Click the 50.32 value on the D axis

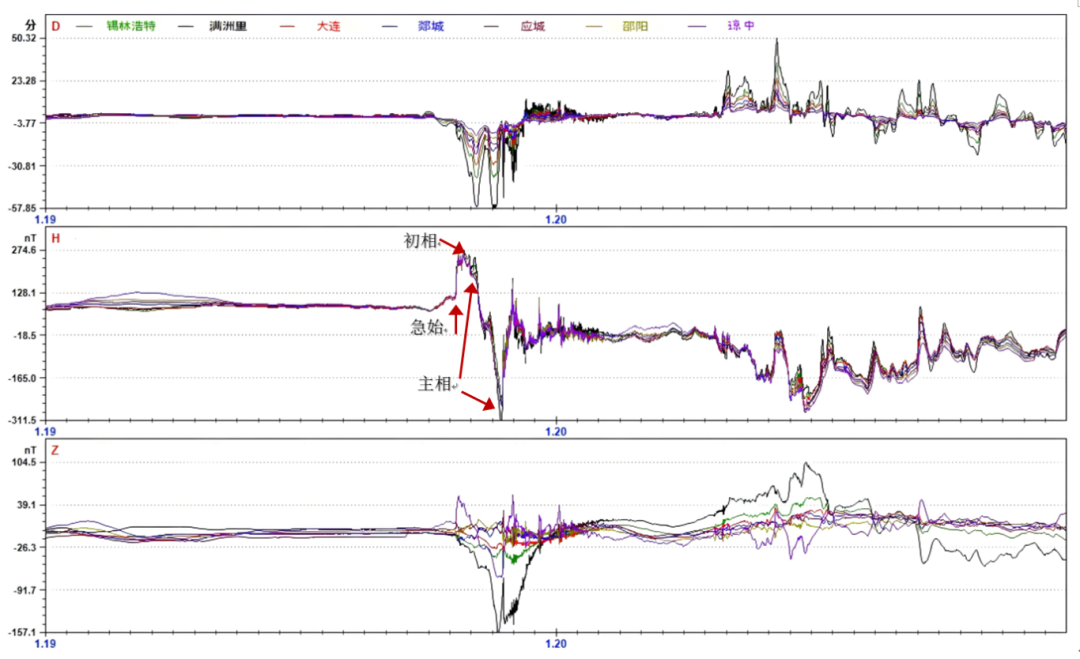pyautogui.click(x=23, y=38)
